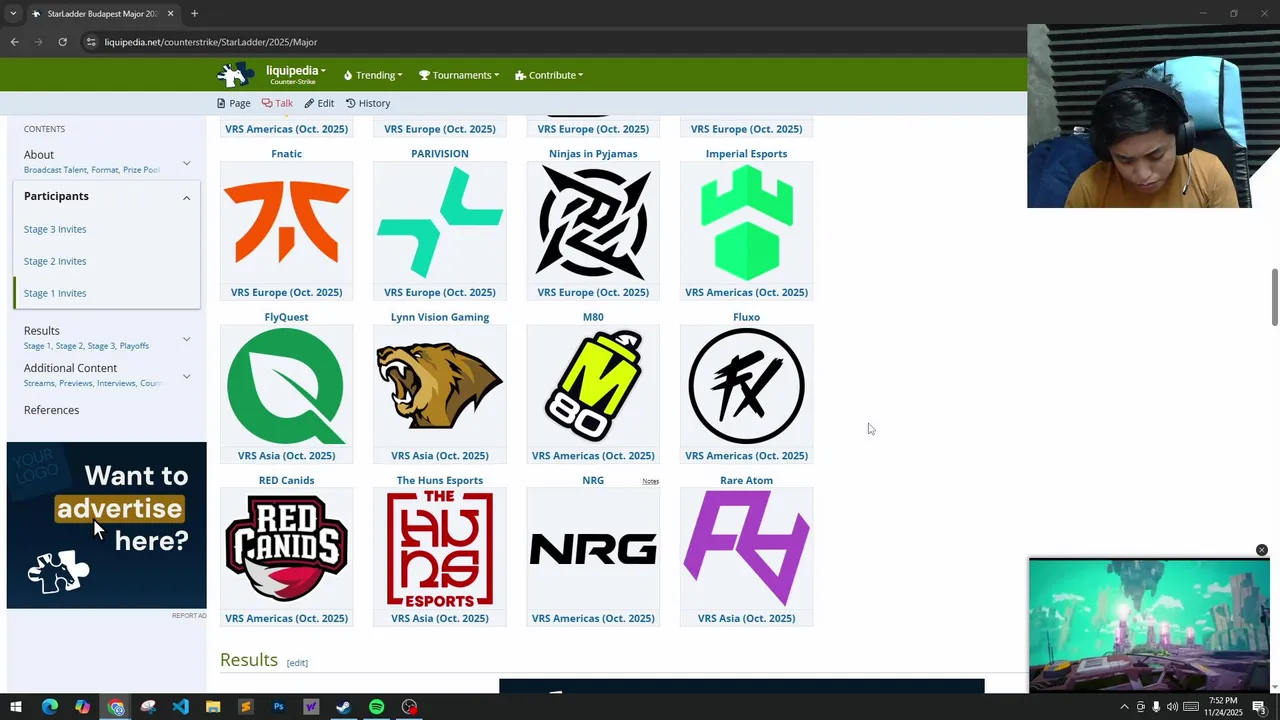Switch to the Edit tab
This screenshot has height=720, width=1280.
319,103
